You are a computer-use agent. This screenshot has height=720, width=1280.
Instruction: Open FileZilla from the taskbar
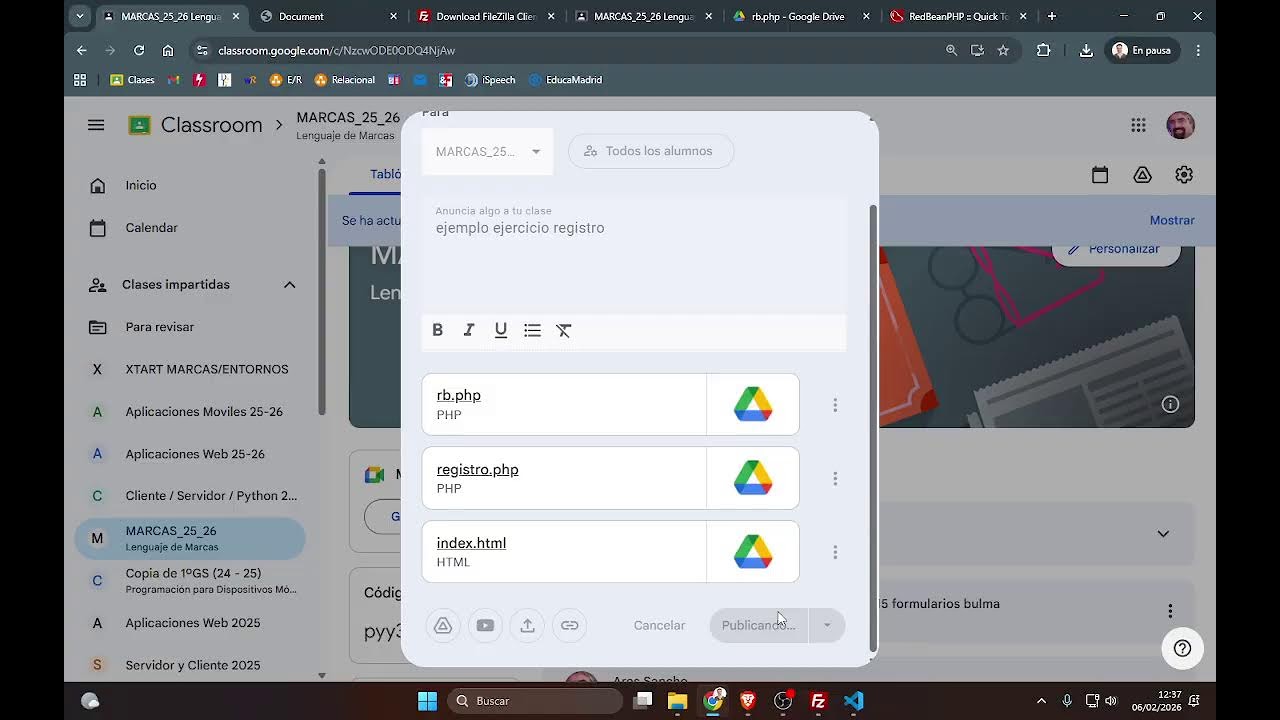(818, 701)
